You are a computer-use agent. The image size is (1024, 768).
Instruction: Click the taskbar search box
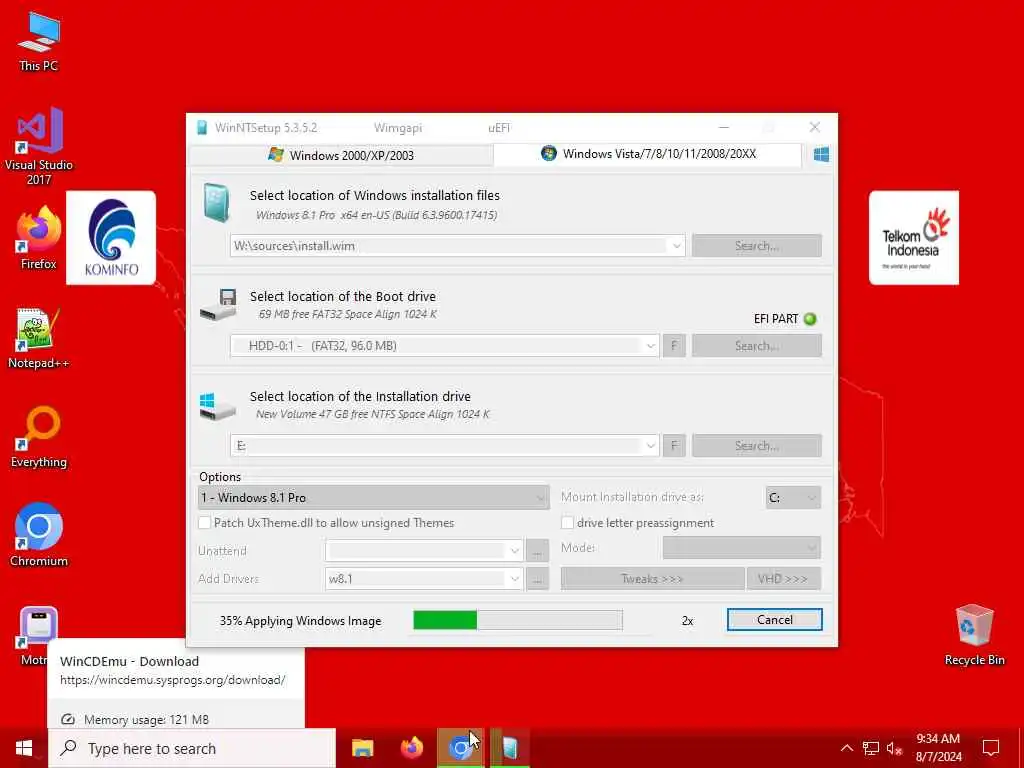point(192,748)
